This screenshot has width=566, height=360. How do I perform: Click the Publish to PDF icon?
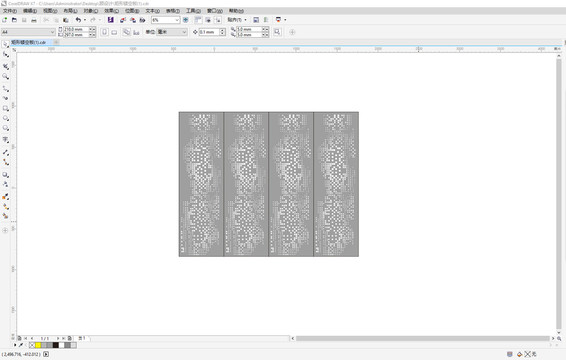click(x=143, y=20)
